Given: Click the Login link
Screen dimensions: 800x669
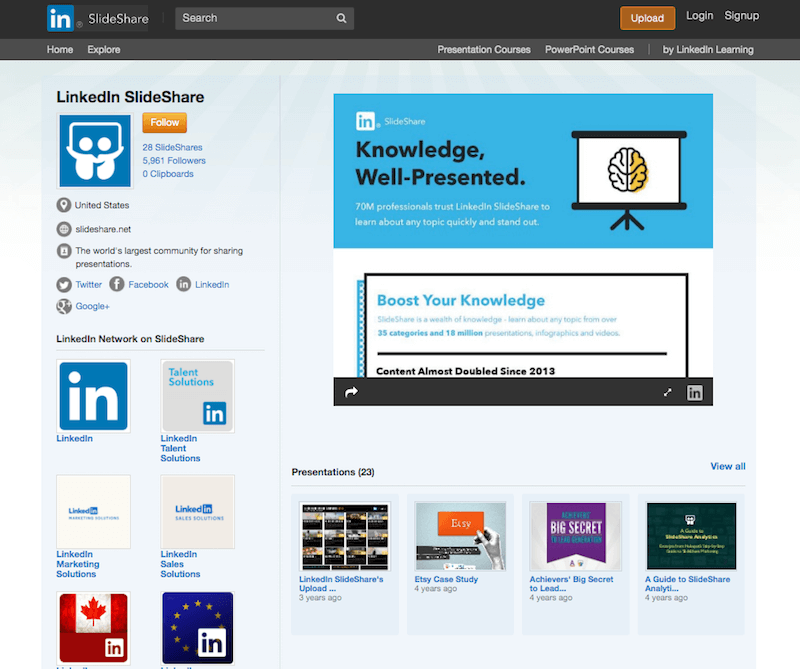Looking at the screenshot, I should 699,16.
